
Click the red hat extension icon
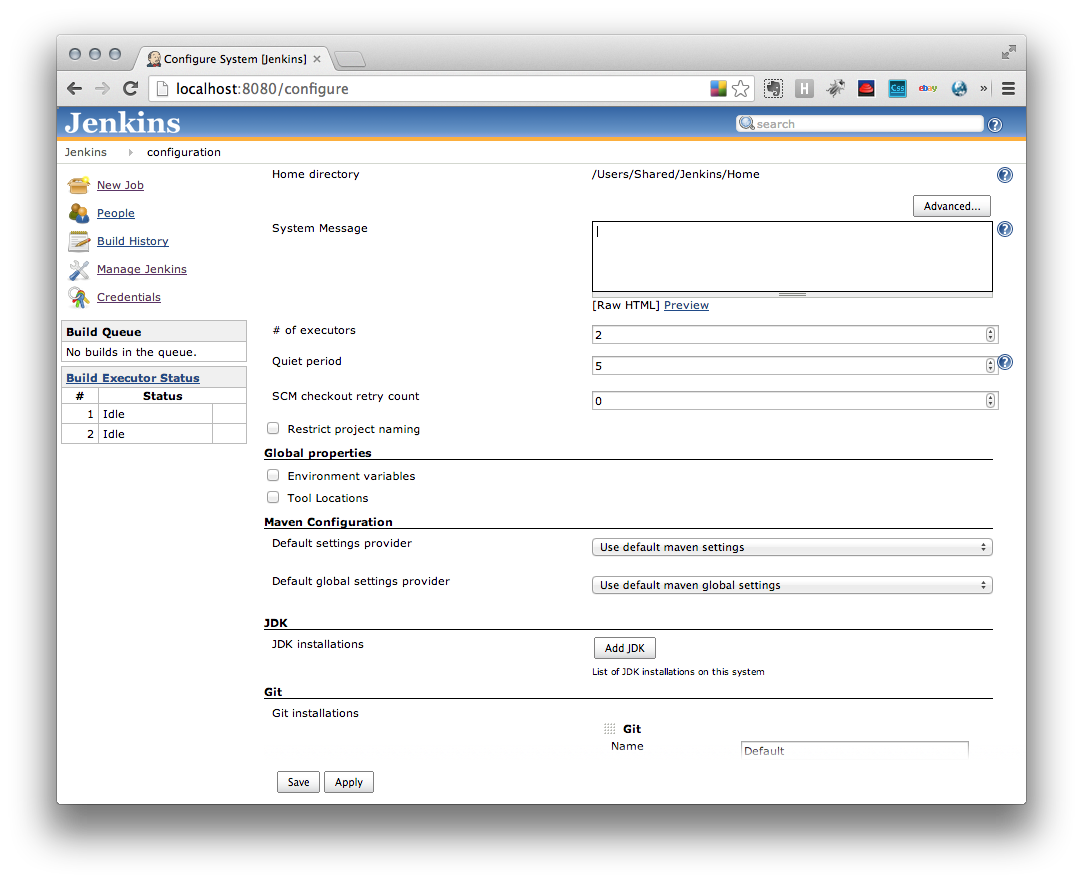866,88
